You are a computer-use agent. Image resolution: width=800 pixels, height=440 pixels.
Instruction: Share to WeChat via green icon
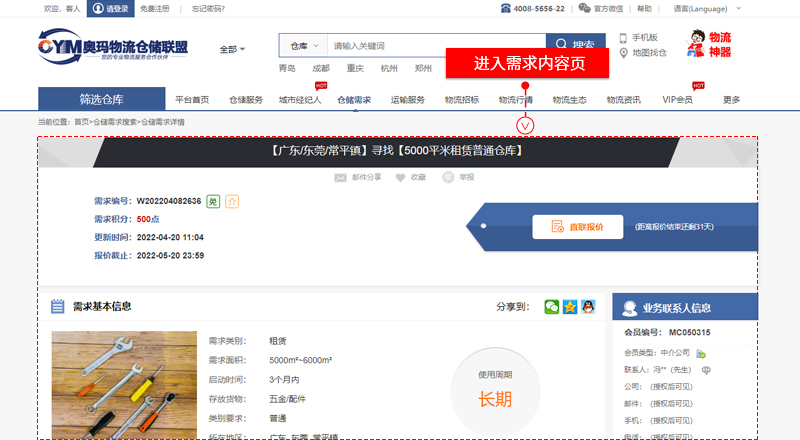(x=552, y=307)
